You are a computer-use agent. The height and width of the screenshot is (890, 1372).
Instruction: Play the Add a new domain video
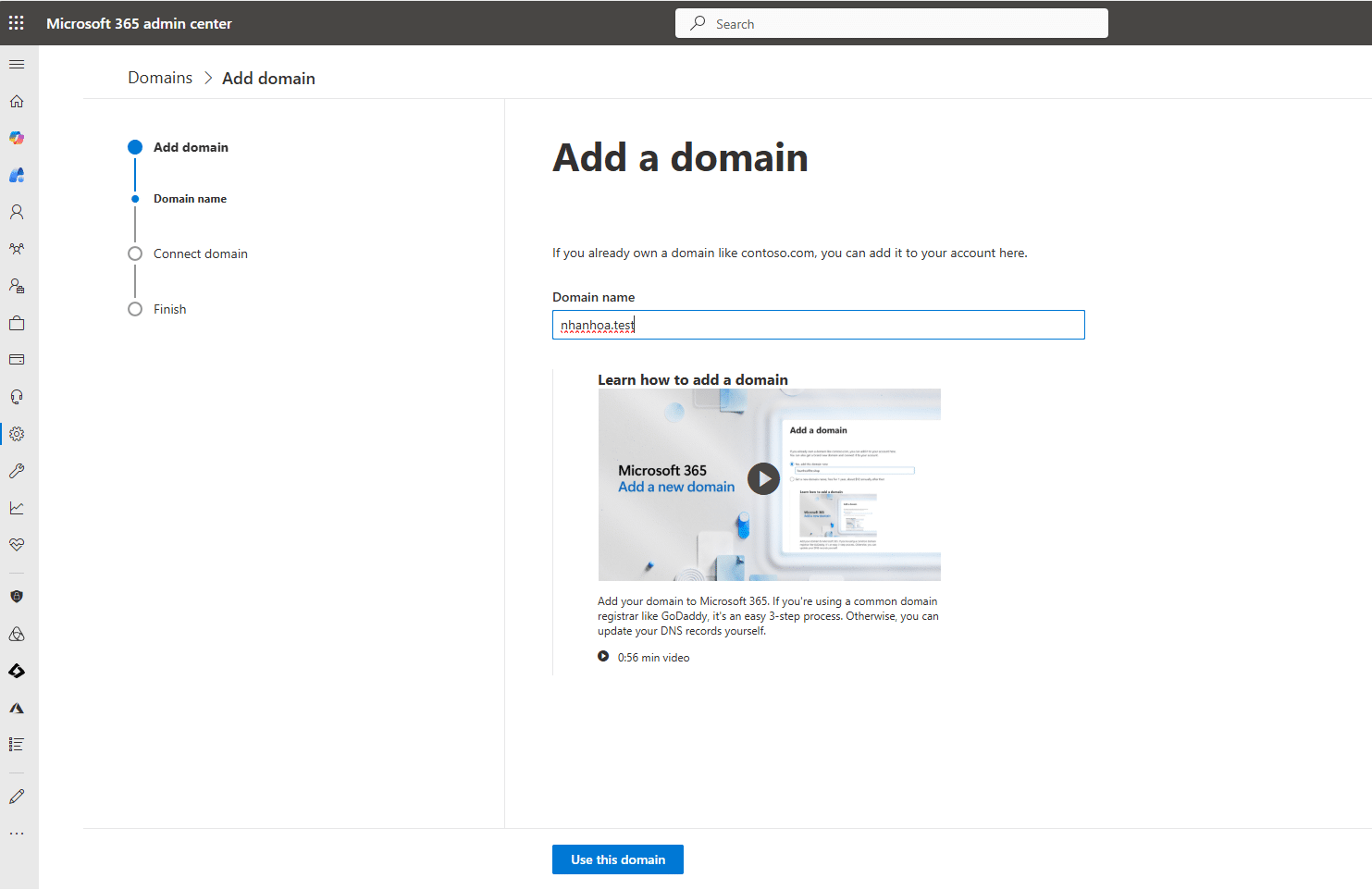point(763,479)
